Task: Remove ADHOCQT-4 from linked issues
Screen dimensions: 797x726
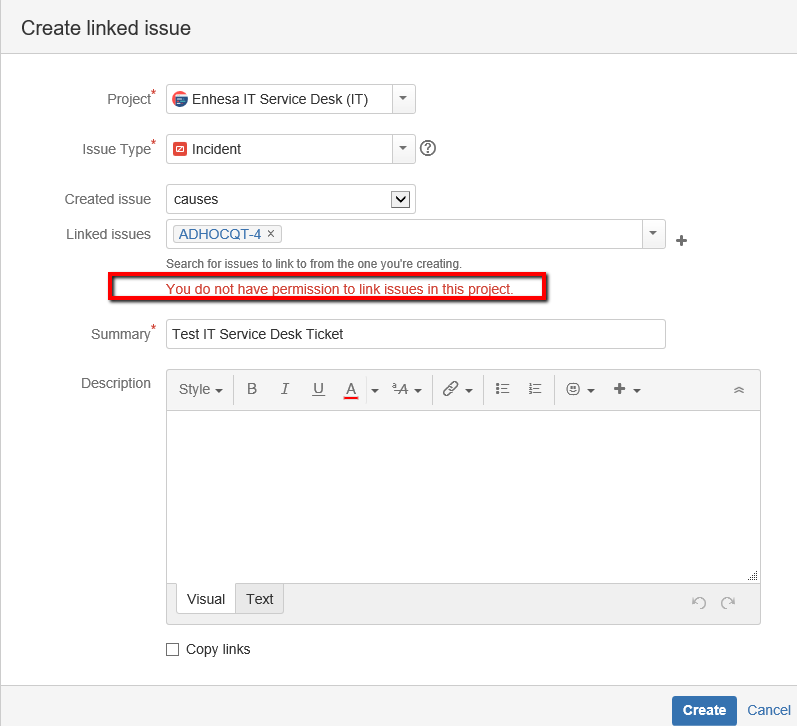Action: [x=271, y=233]
